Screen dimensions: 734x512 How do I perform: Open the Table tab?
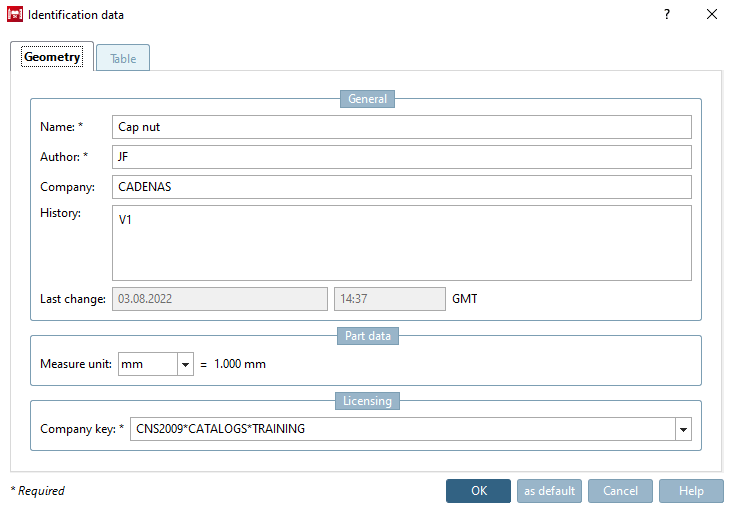click(x=123, y=59)
